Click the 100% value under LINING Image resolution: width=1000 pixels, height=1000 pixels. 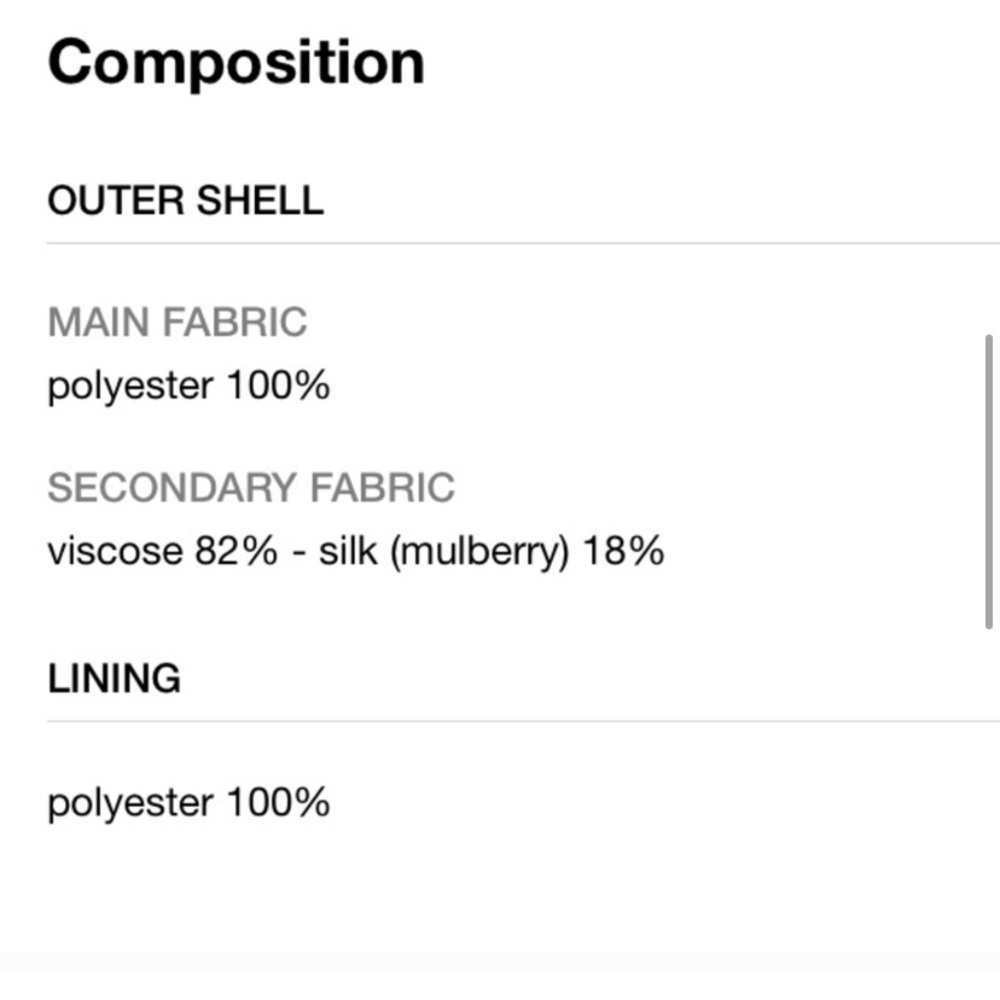tap(278, 803)
